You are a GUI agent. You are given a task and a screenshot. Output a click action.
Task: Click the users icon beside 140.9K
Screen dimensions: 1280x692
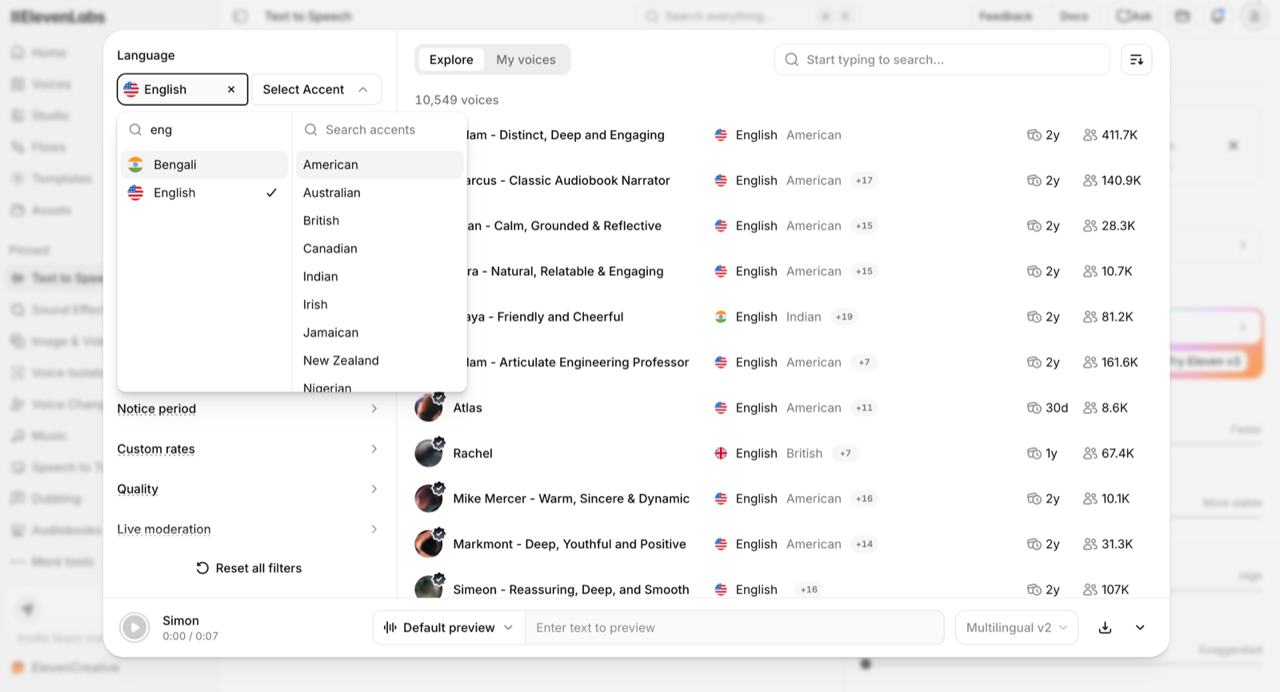1090,181
